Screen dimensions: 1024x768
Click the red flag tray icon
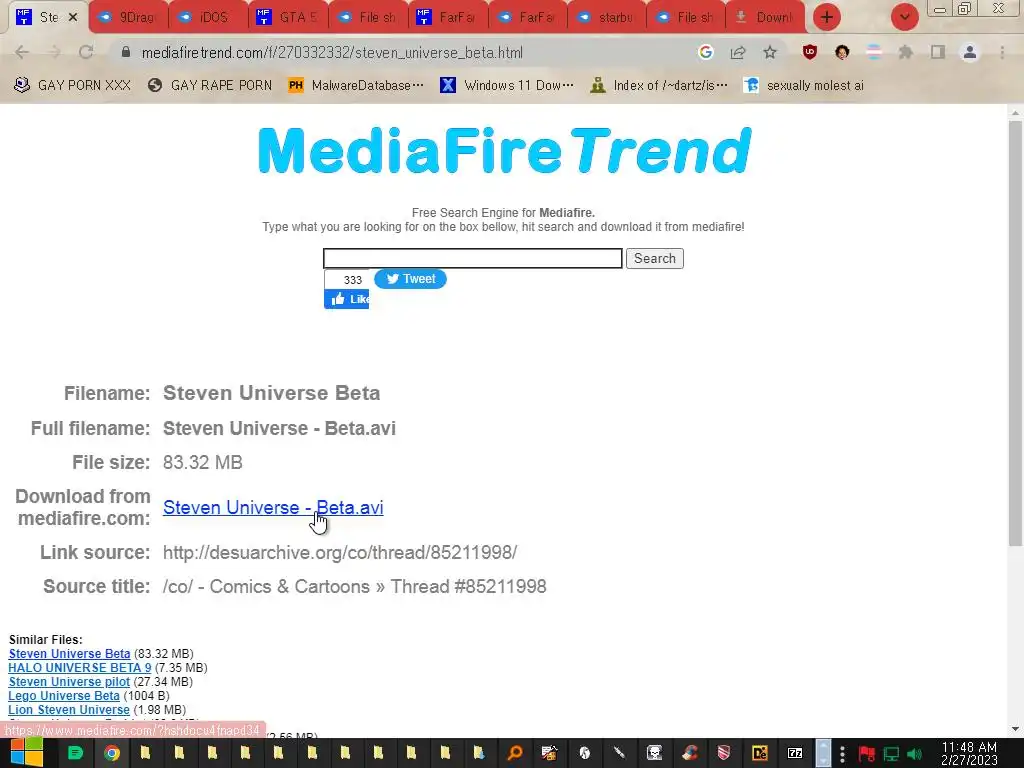[867, 754]
